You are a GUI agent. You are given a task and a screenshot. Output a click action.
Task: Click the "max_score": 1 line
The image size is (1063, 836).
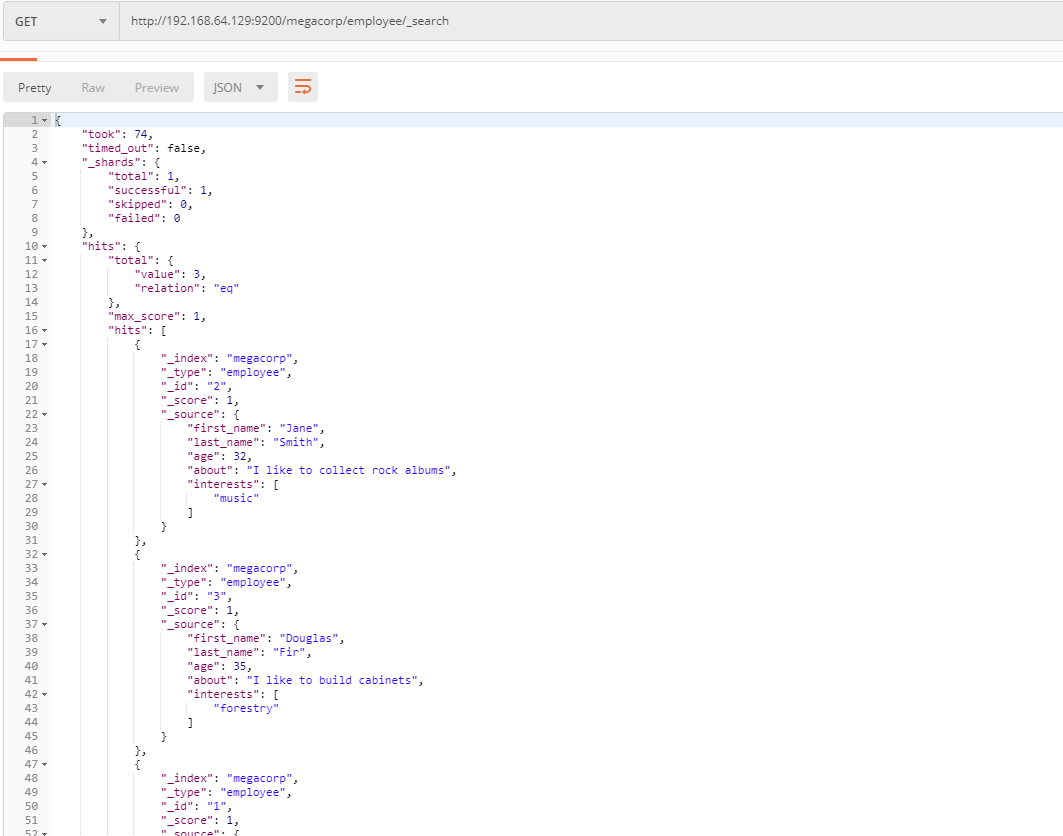(157, 316)
